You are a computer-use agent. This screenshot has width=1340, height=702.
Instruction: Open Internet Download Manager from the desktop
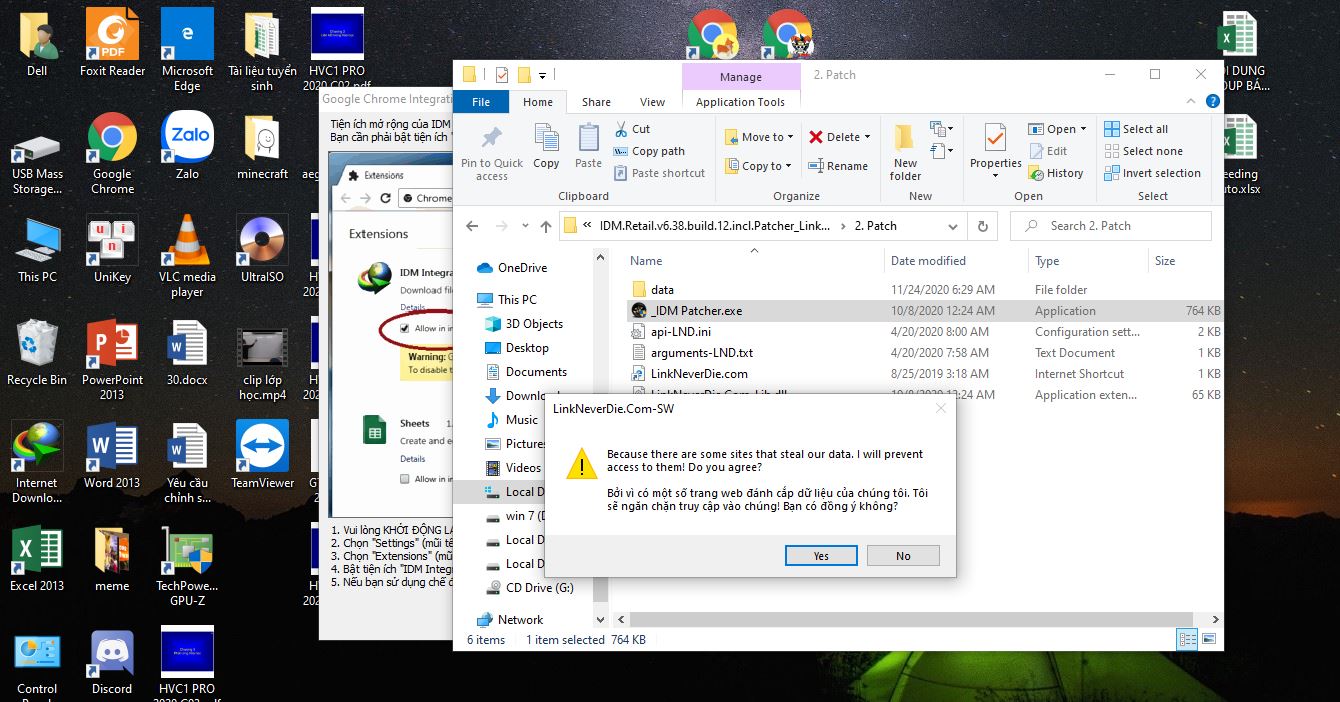37,445
